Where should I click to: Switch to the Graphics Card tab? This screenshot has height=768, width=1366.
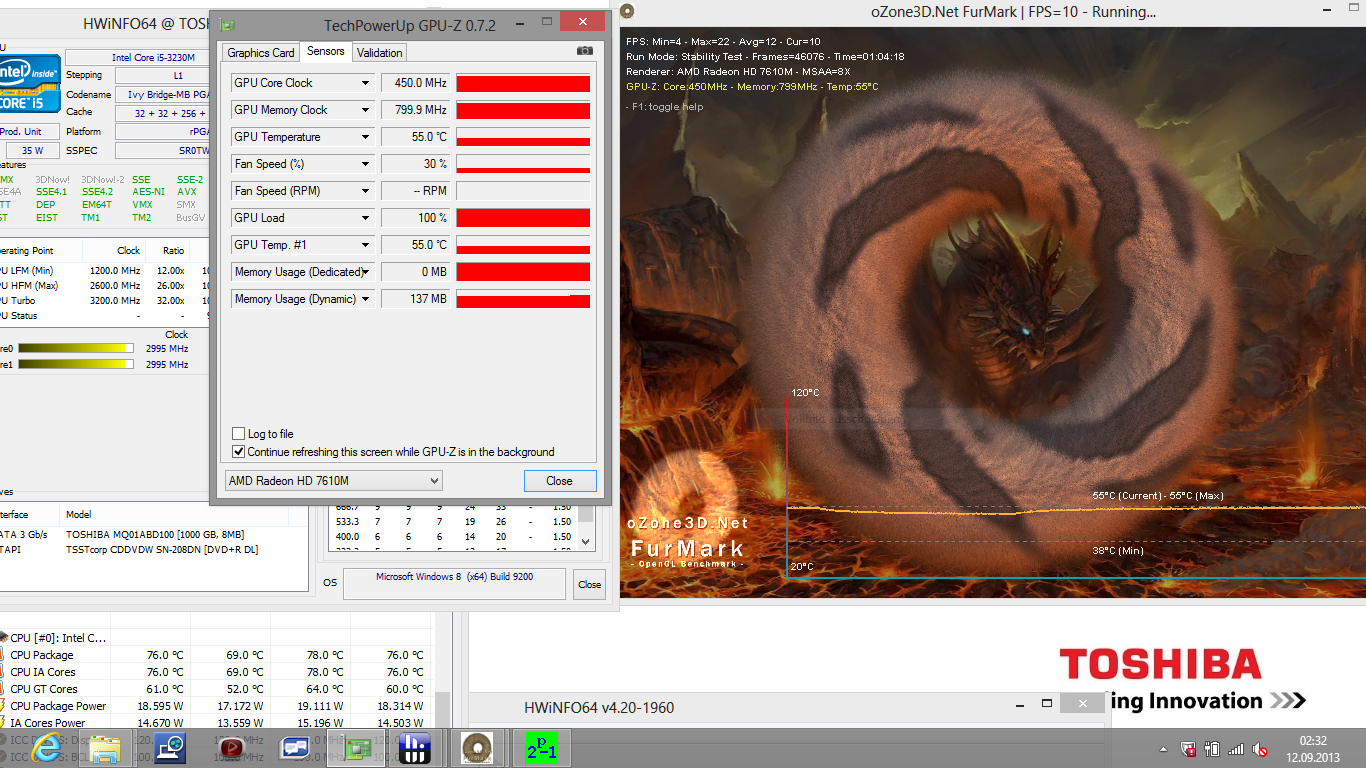coord(261,53)
